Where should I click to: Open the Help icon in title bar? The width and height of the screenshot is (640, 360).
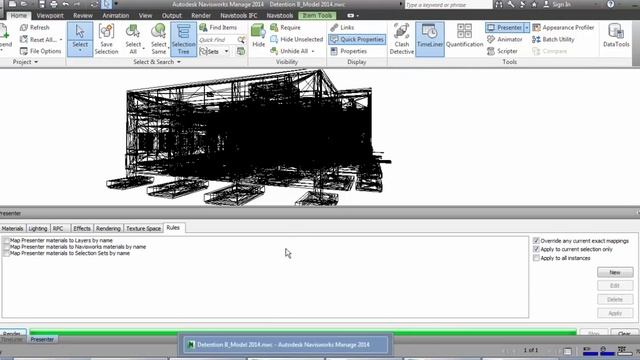(x=611, y=4)
